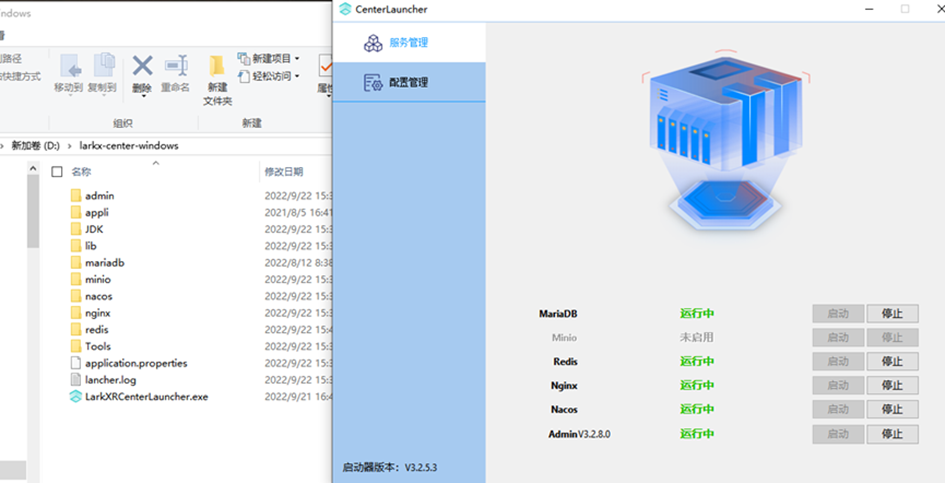The height and width of the screenshot is (483, 945).
Task: Select the lancher.log file
Action: (x=110, y=380)
